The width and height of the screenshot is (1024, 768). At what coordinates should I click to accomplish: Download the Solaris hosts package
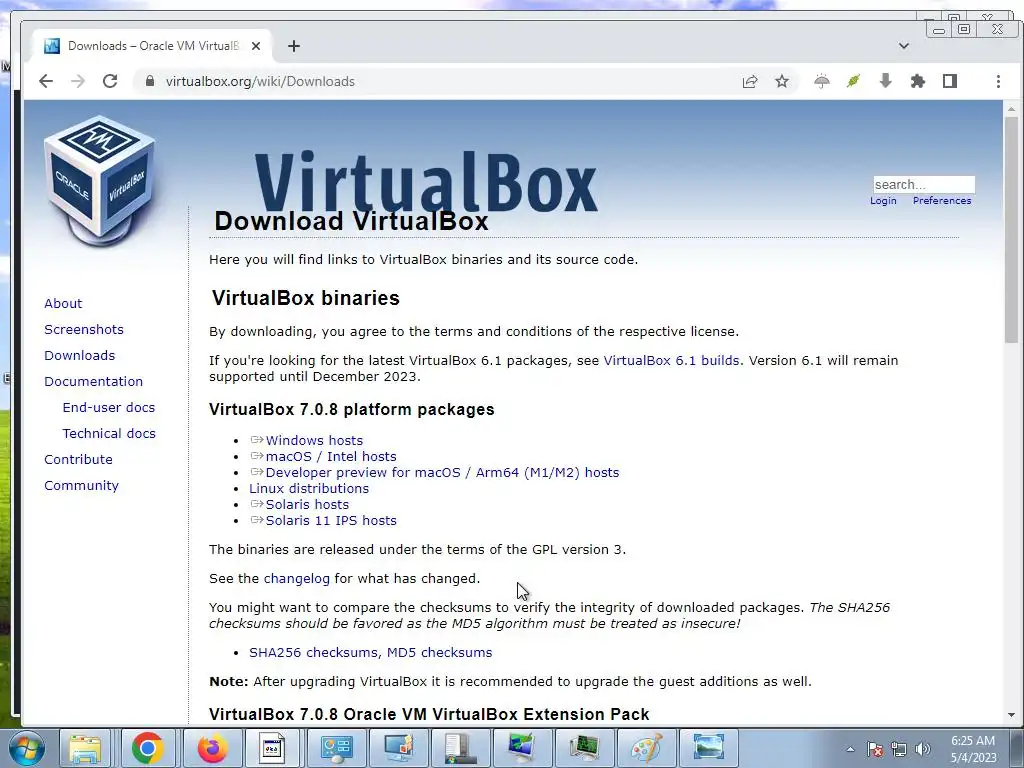(307, 504)
